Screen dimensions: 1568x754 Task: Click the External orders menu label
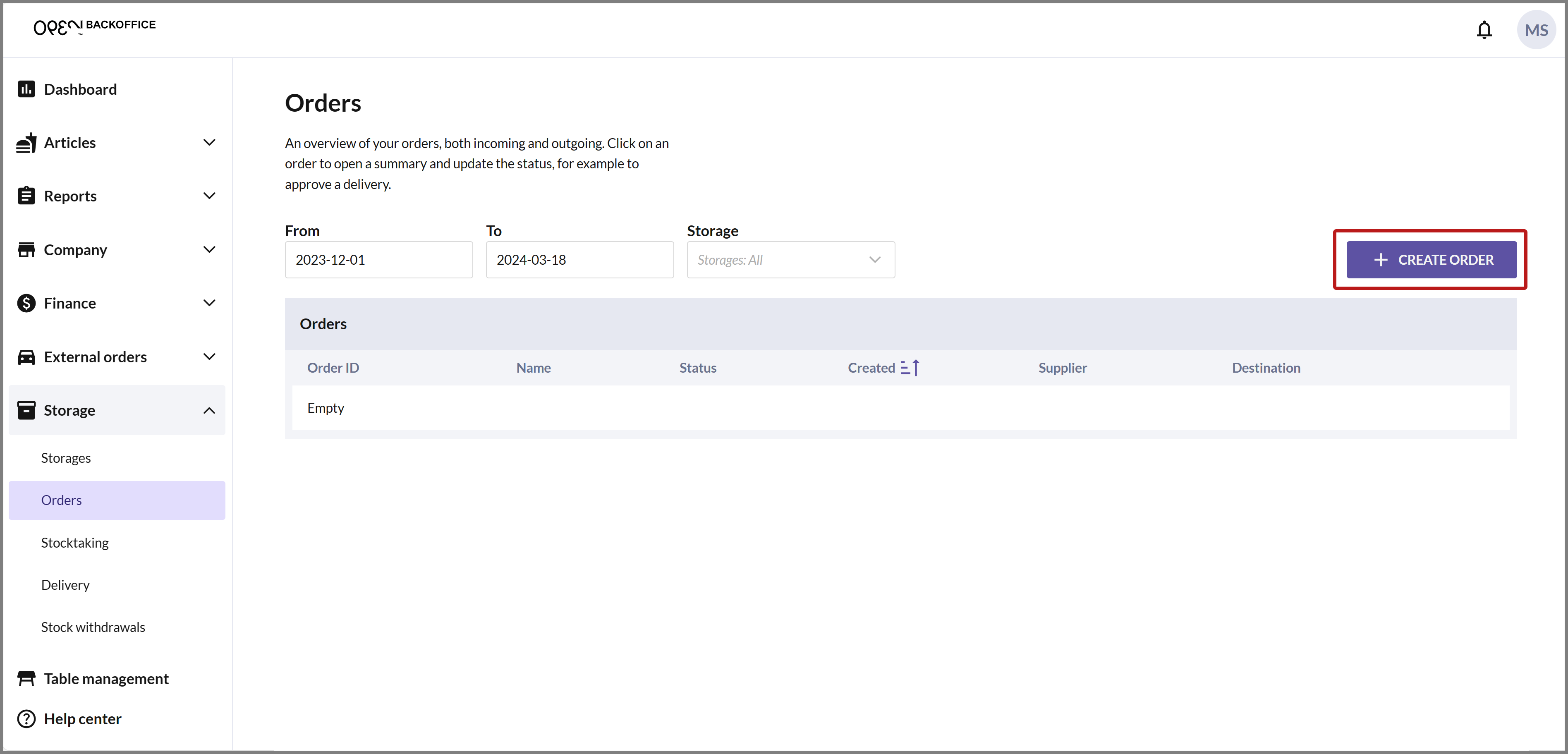click(95, 357)
